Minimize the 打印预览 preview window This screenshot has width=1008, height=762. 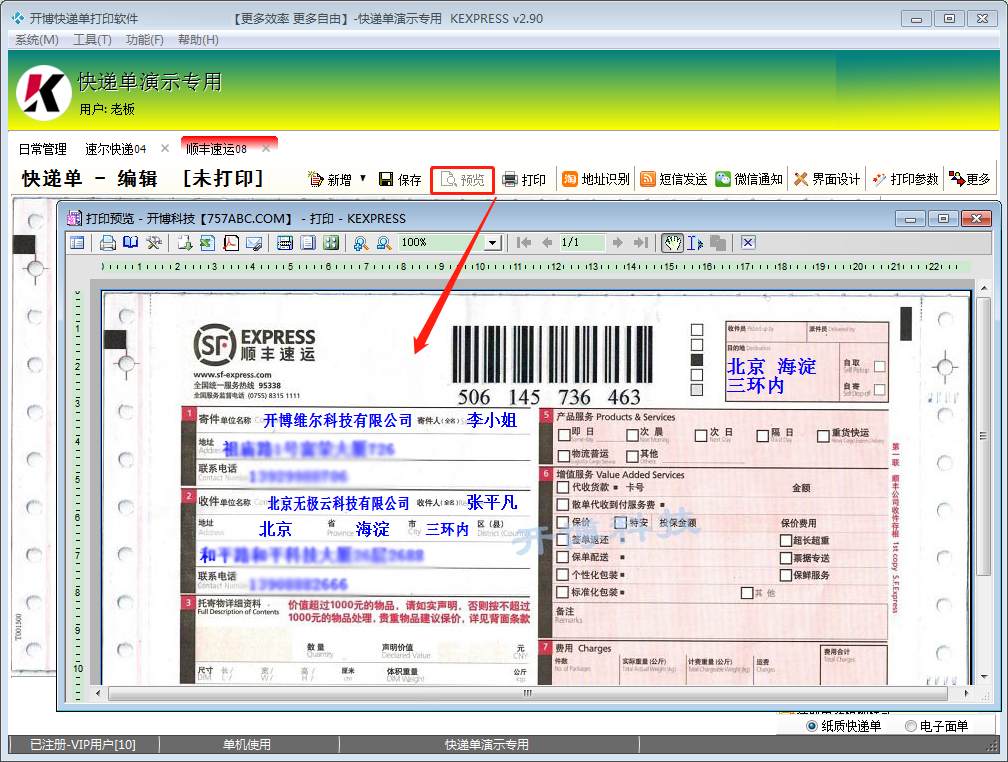coord(910,219)
